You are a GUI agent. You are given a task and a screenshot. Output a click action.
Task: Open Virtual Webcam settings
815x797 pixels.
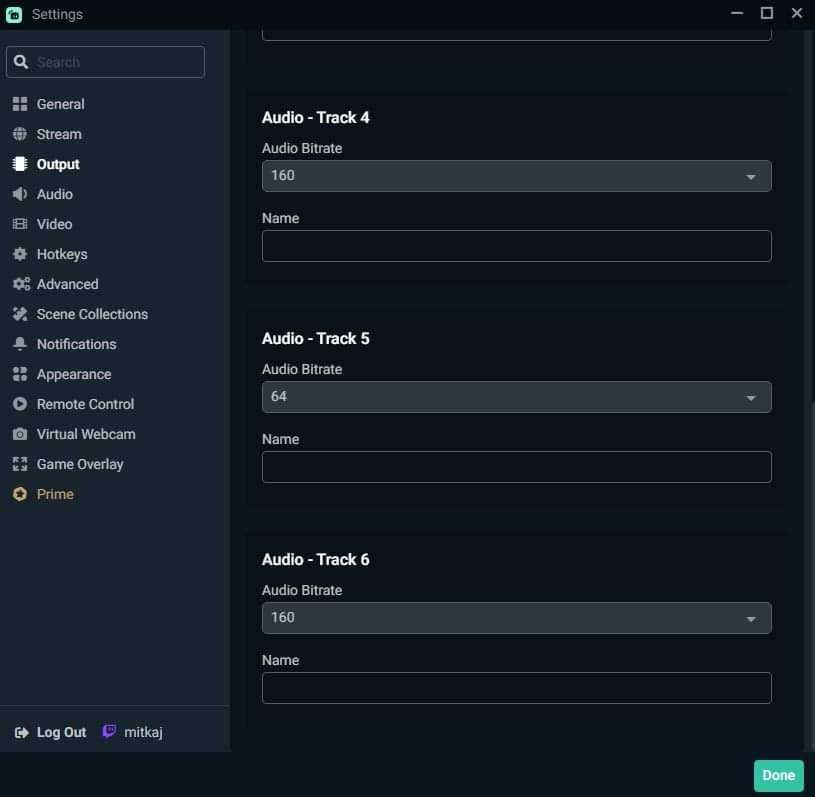point(86,434)
